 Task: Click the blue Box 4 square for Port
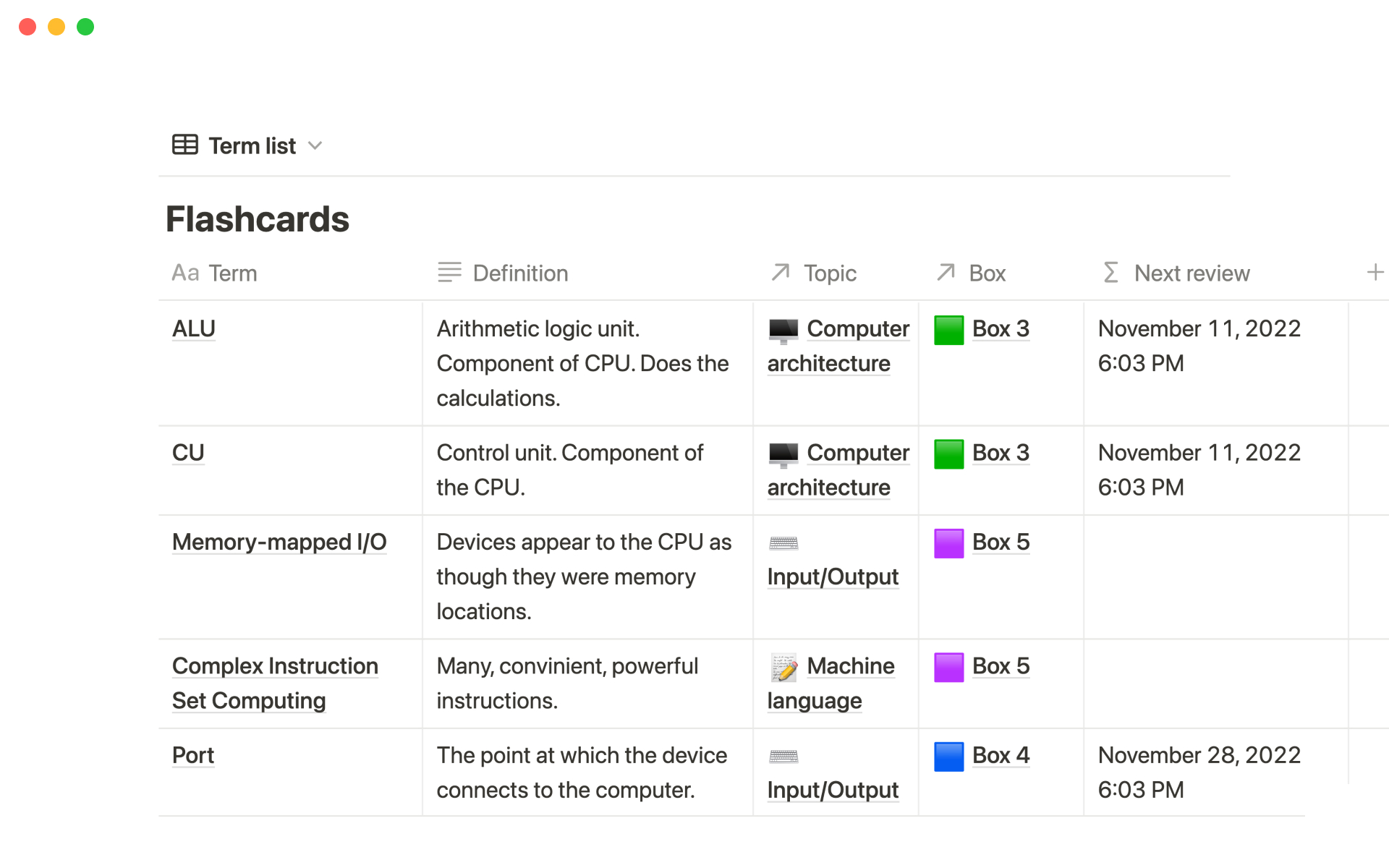(948, 757)
